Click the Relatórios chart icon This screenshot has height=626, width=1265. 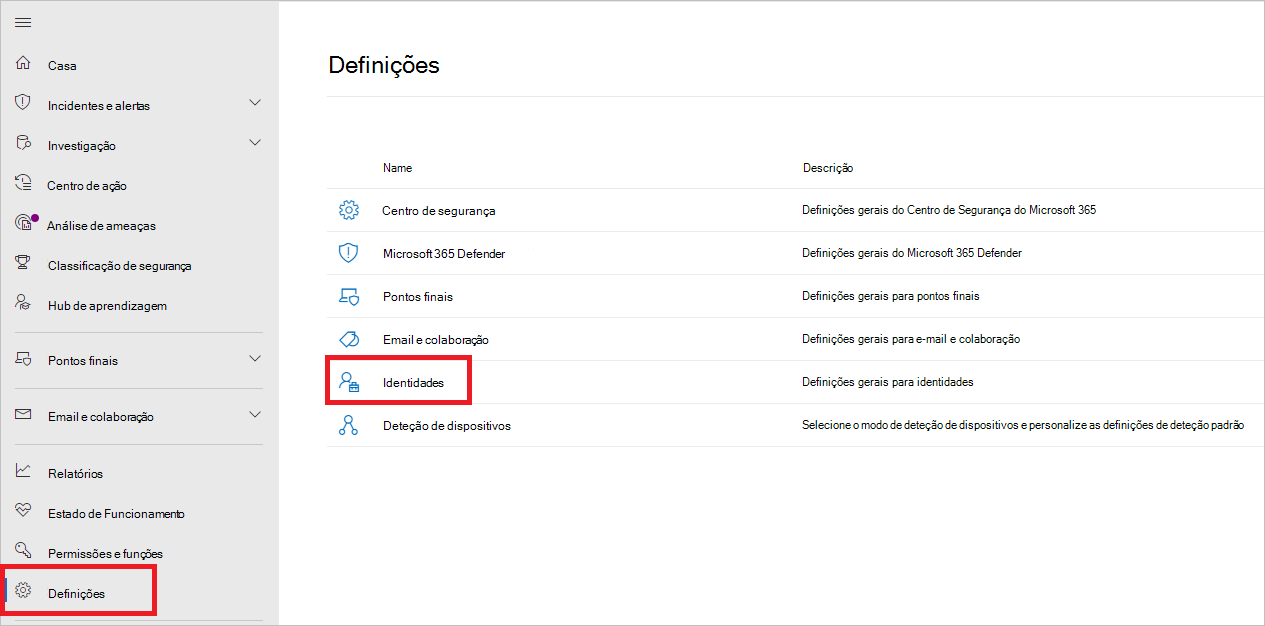(x=23, y=471)
